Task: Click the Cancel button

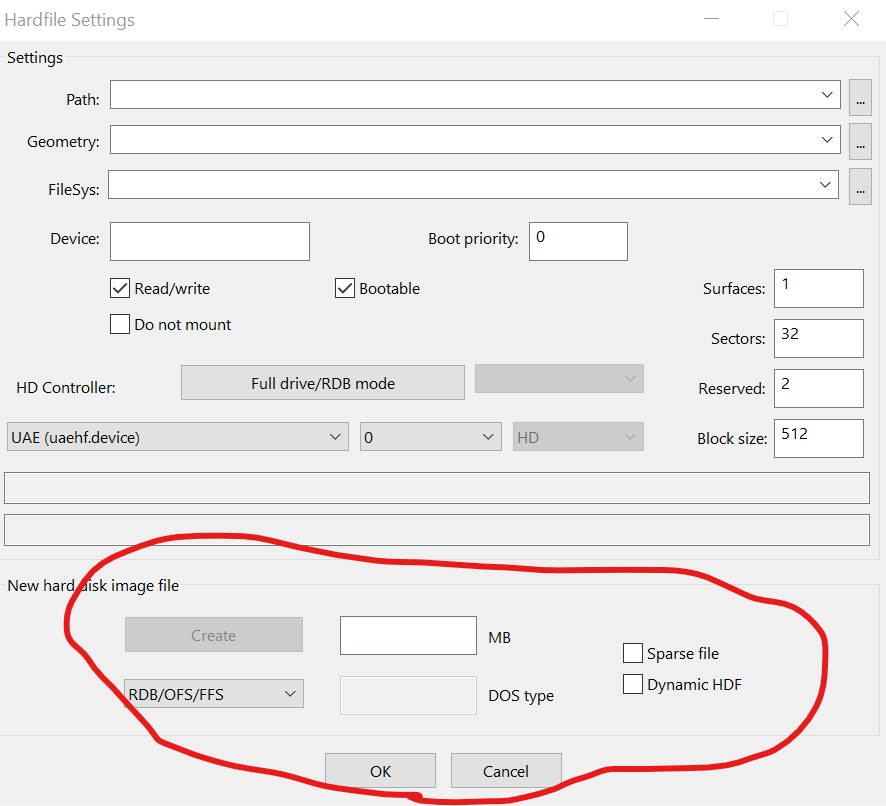Action: [506, 771]
